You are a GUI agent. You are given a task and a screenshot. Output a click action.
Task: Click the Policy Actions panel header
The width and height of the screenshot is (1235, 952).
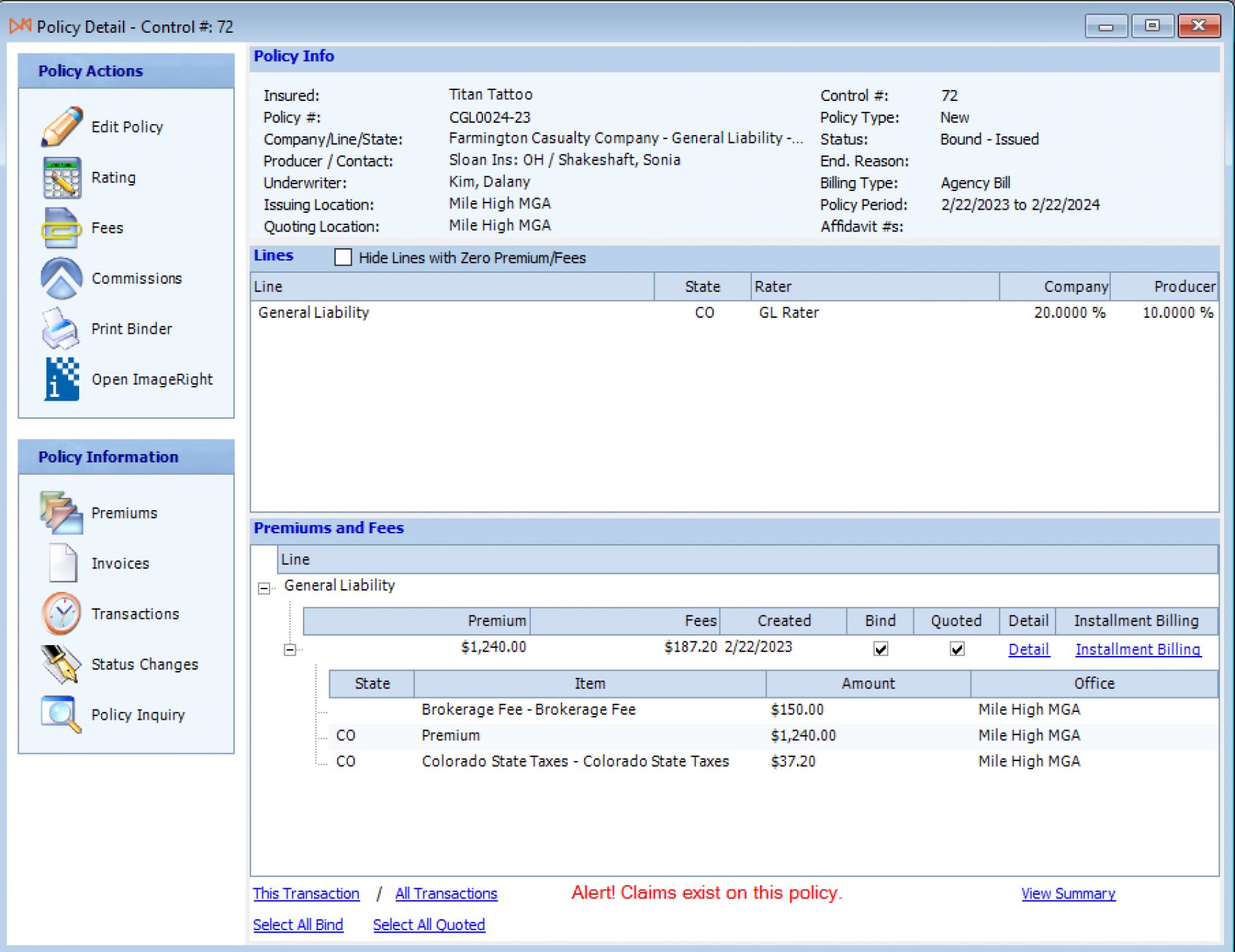tap(127, 71)
